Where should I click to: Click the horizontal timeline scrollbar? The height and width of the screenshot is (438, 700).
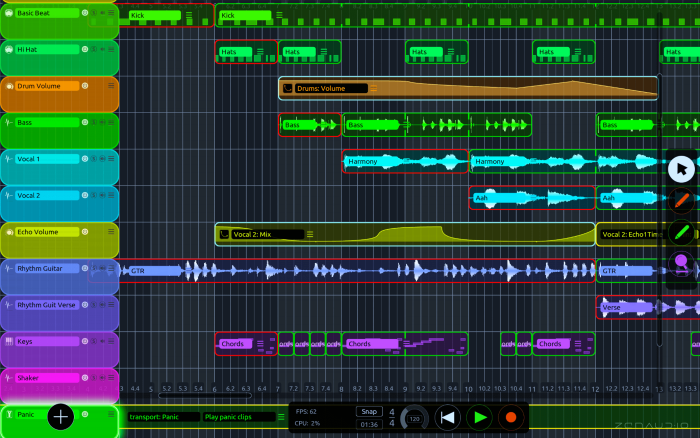pos(205,395)
